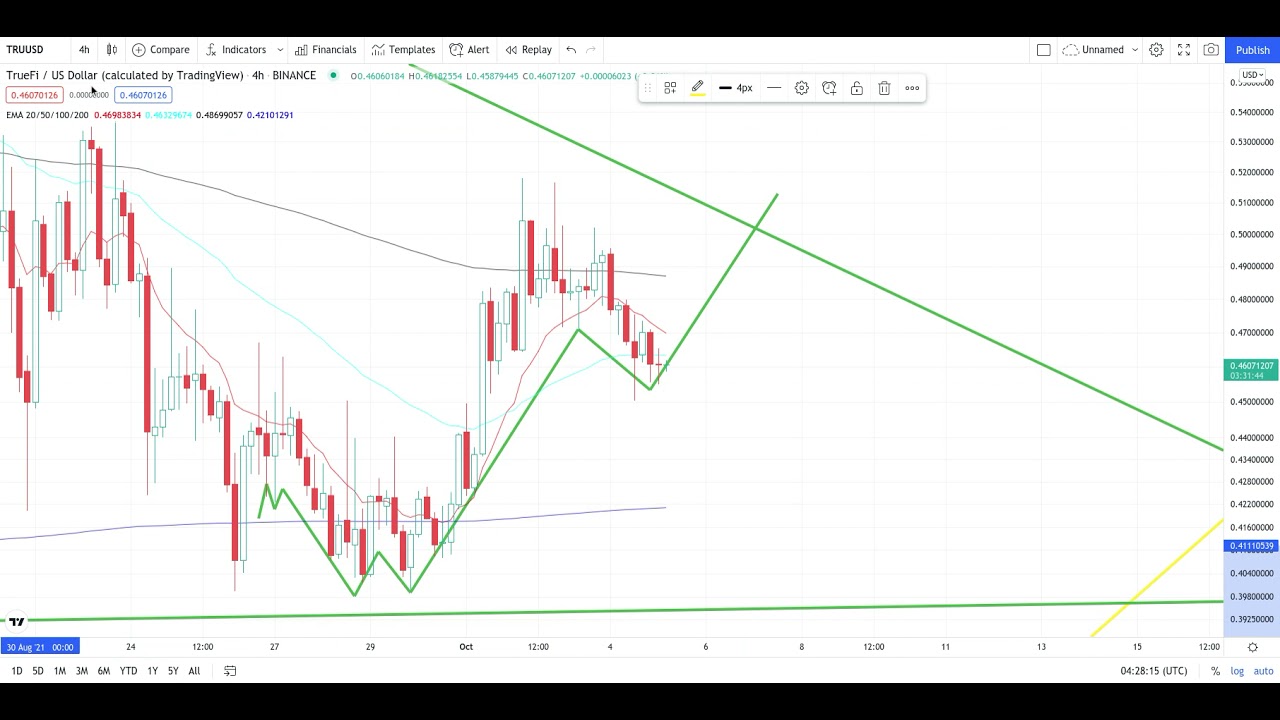
Task: Click the blue buy price 0.46070126
Action: [143, 95]
